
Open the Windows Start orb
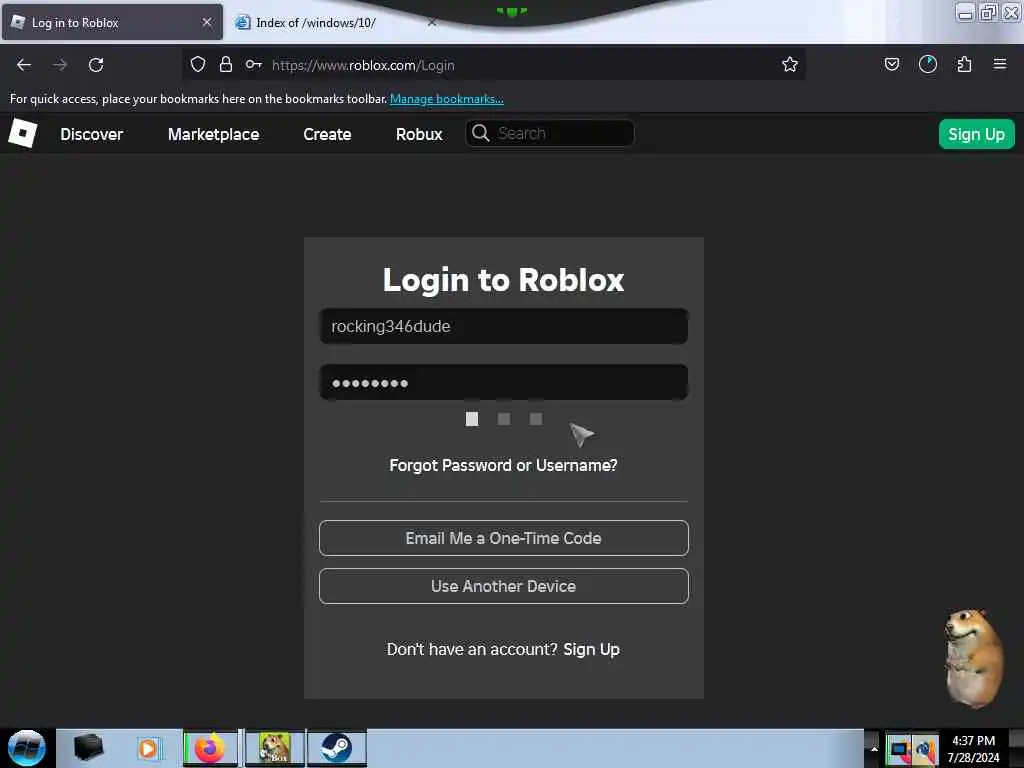(27, 748)
